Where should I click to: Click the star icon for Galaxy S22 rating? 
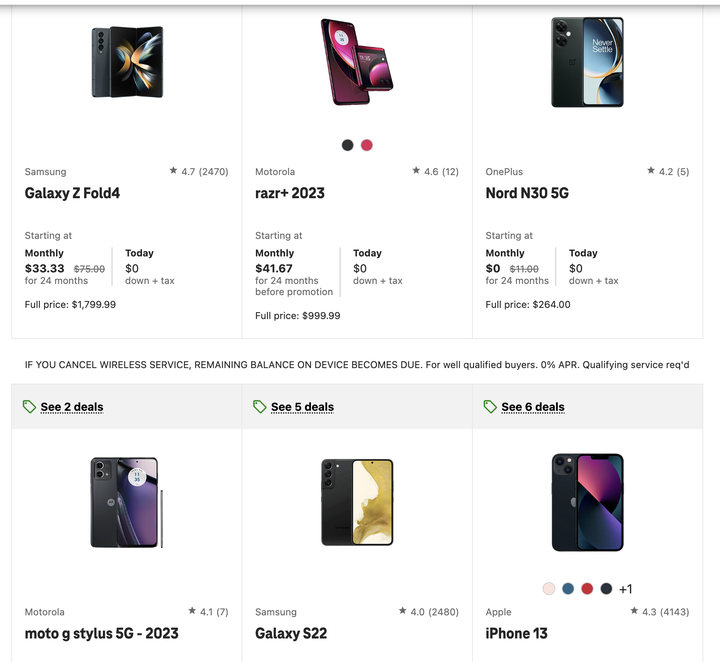403,611
